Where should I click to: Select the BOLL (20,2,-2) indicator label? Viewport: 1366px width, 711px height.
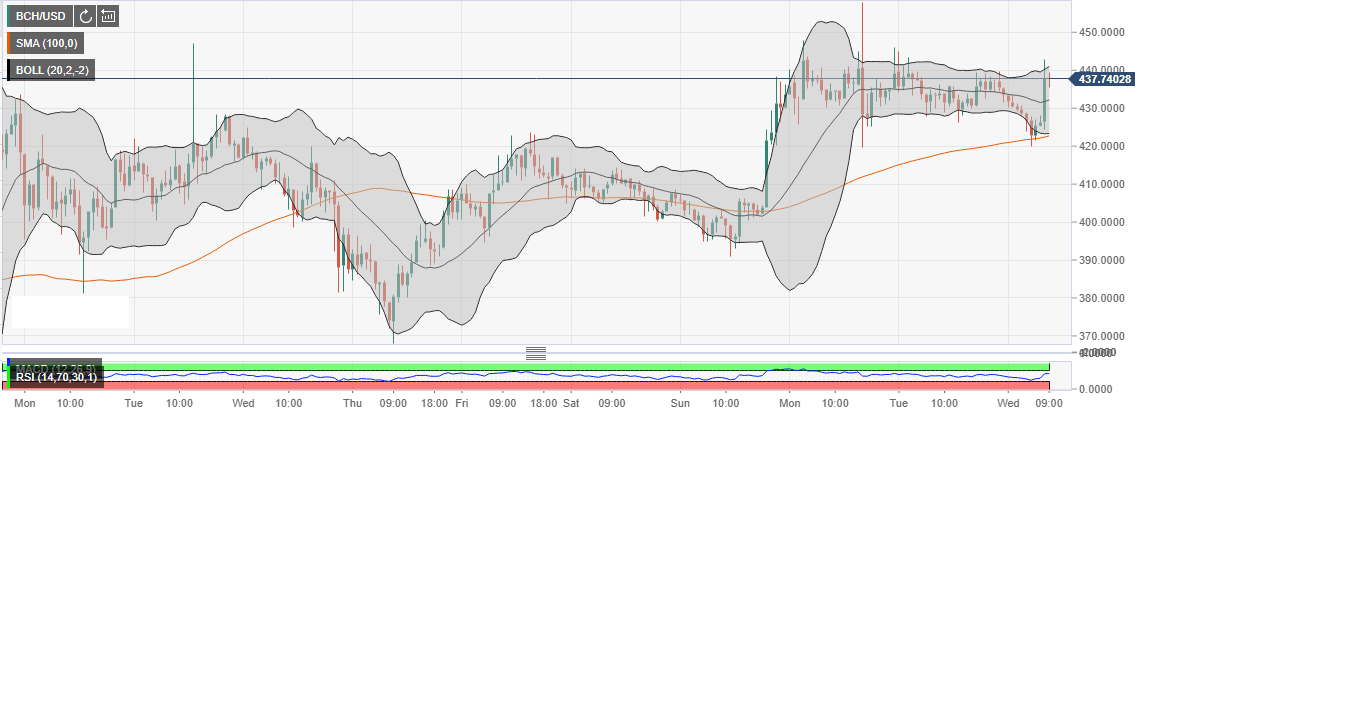[51, 70]
